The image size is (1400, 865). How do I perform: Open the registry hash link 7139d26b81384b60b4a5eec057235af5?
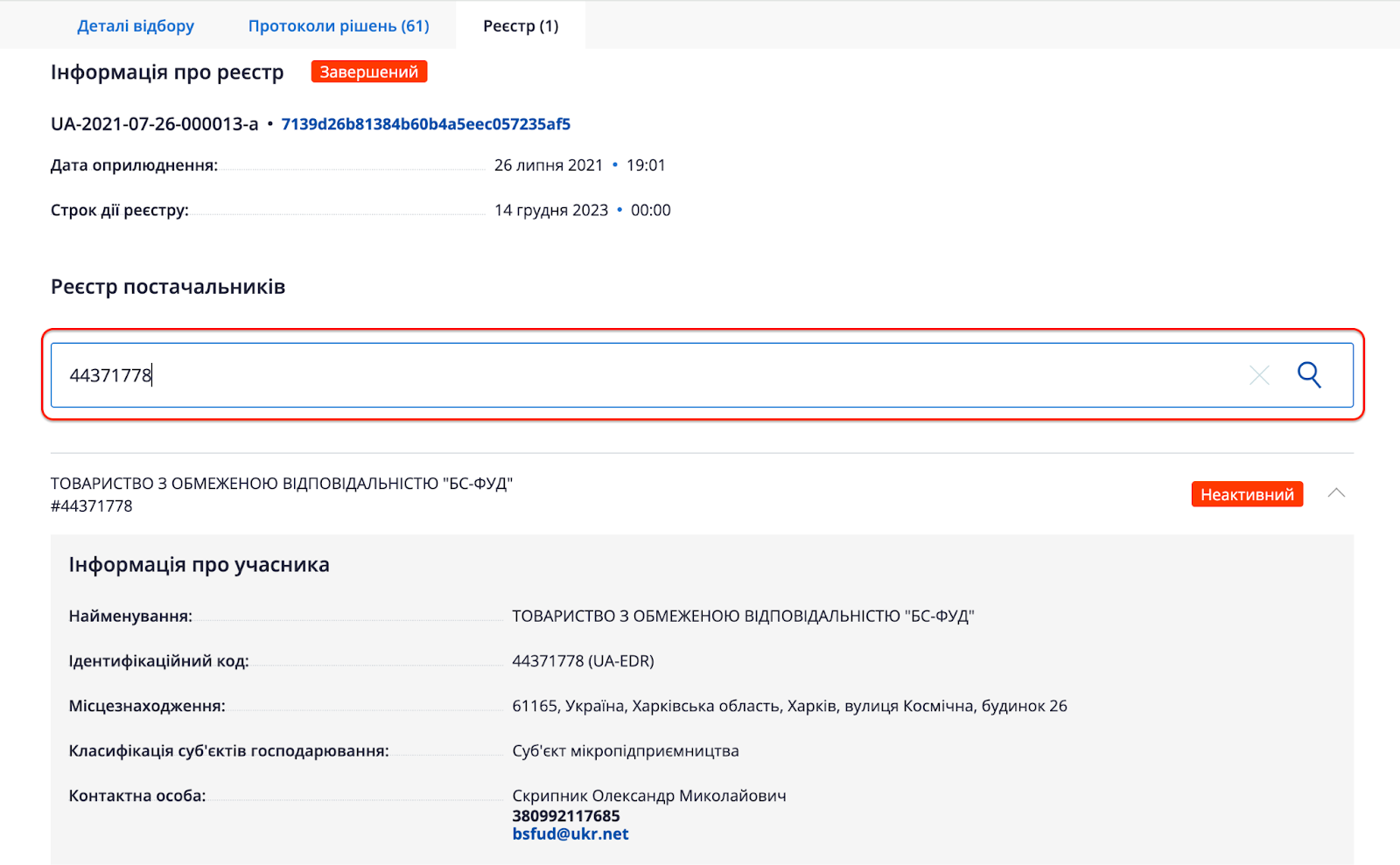point(425,124)
